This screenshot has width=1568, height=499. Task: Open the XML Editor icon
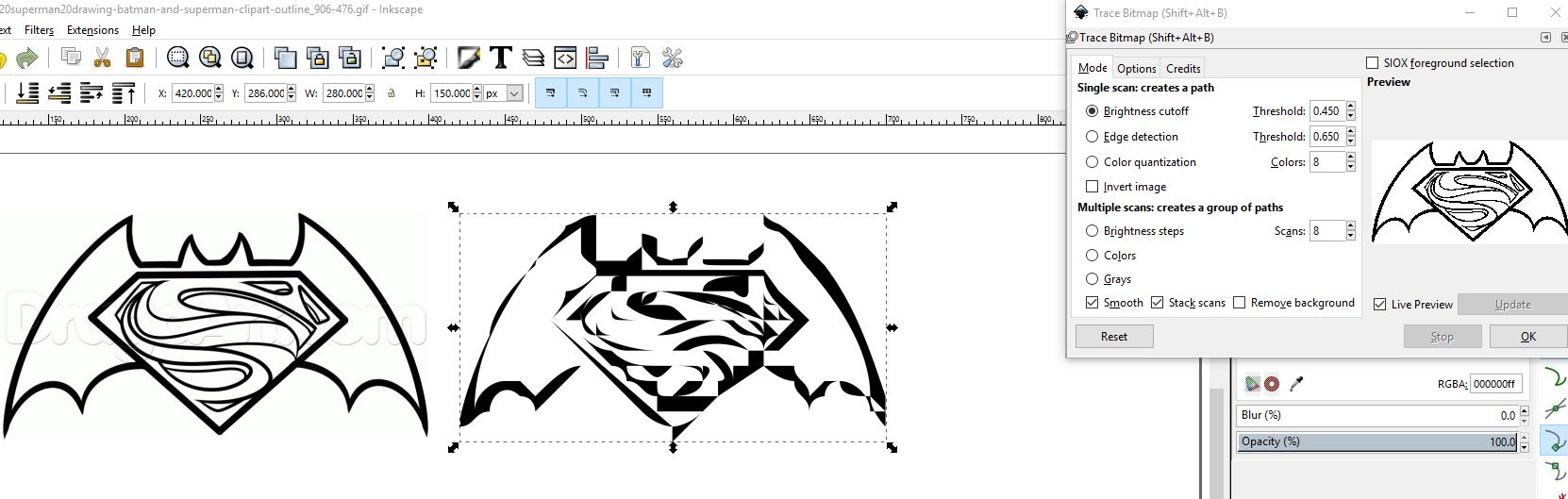(565, 58)
